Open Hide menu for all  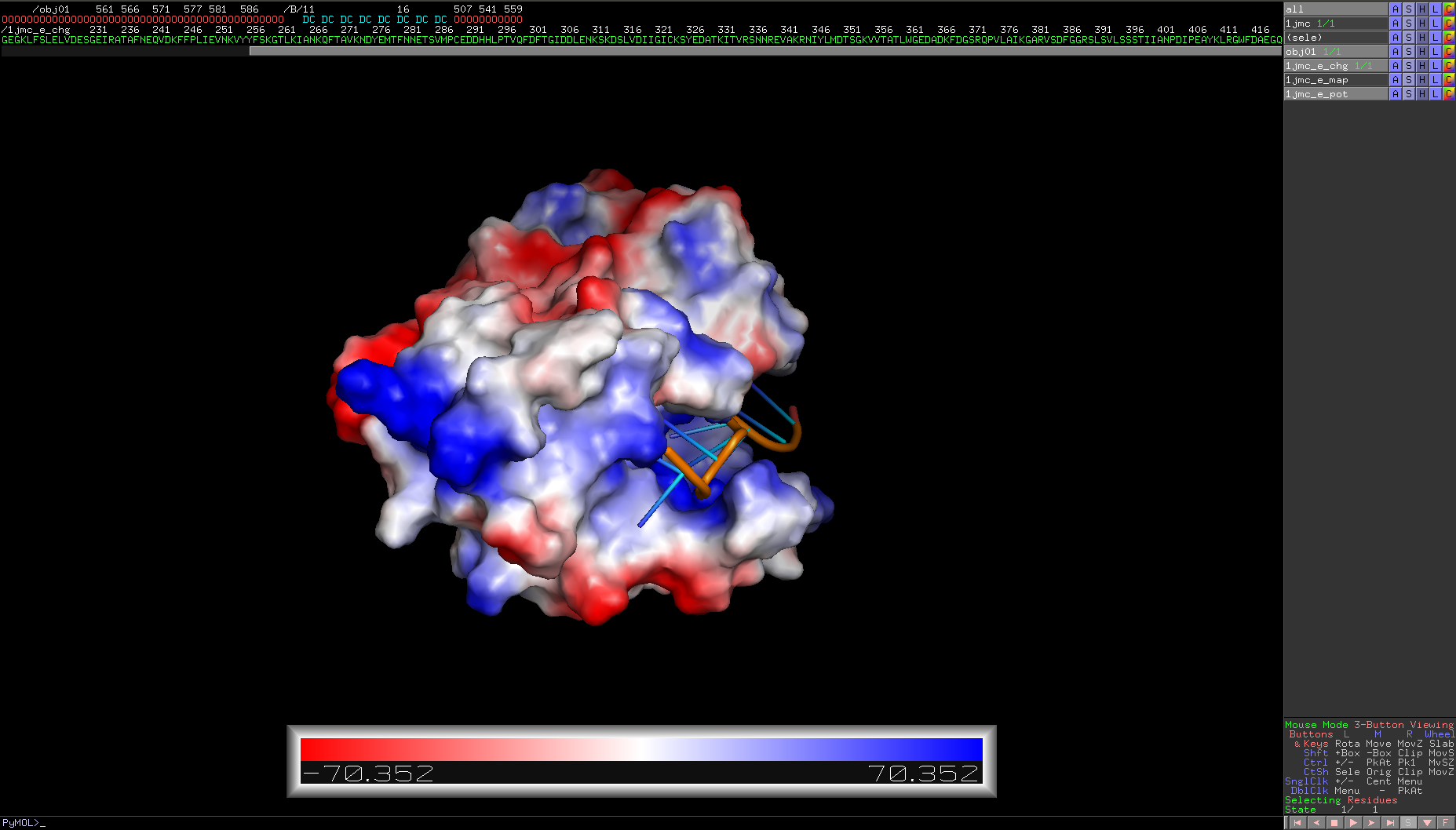pos(1422,9)
